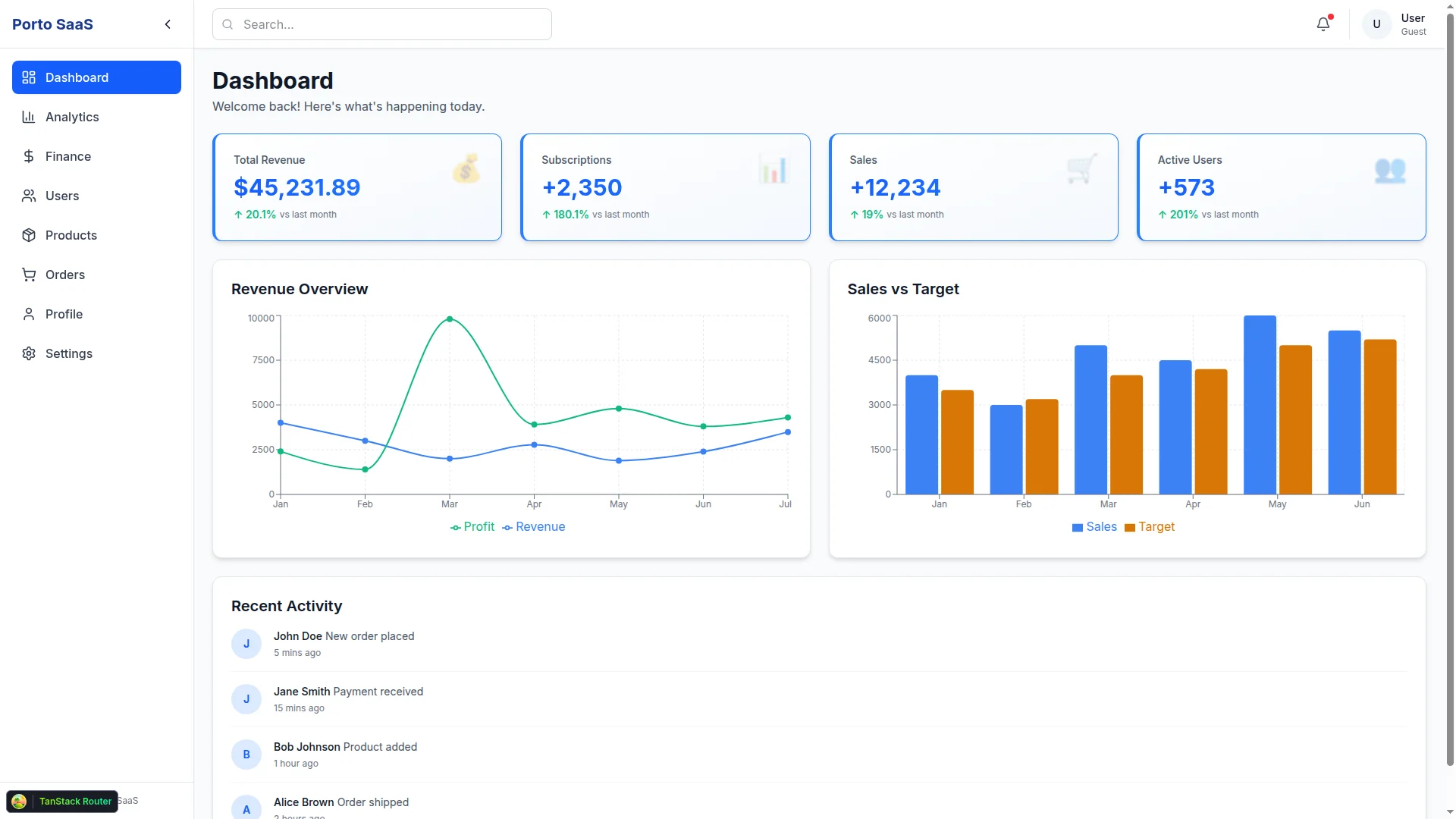The width and height of the screenshot is (1456, 819).
Task: Click Alice Brown's A avatar
Action: coord(246,808)
